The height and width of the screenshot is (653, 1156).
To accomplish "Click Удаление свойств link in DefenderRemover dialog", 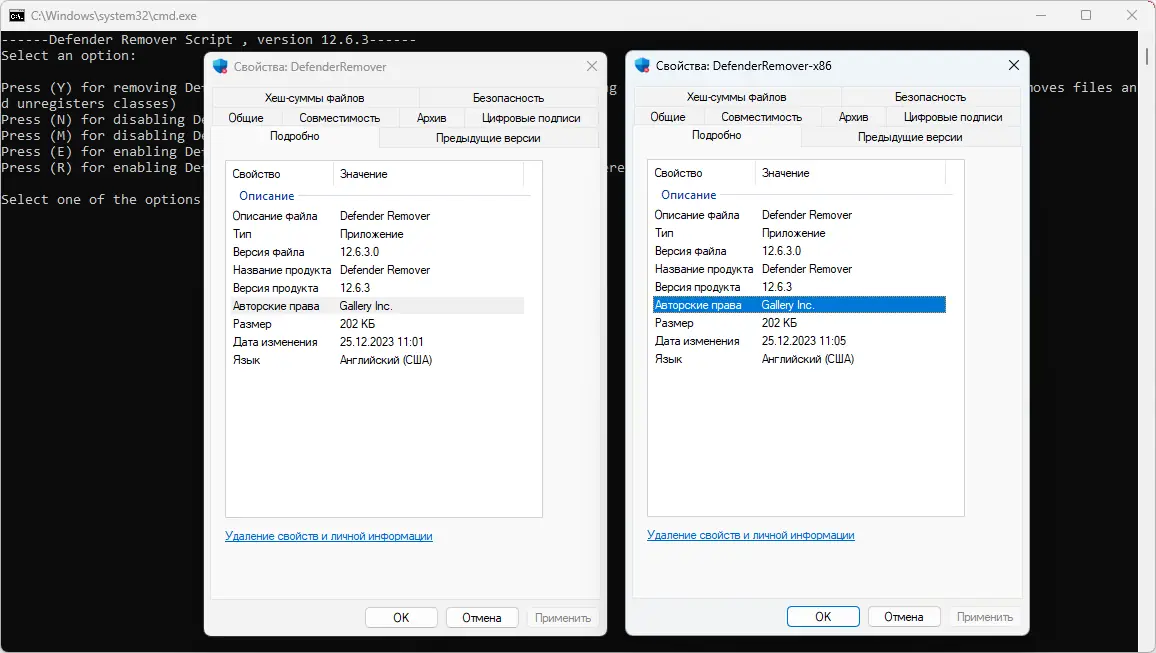I will 328,536.
